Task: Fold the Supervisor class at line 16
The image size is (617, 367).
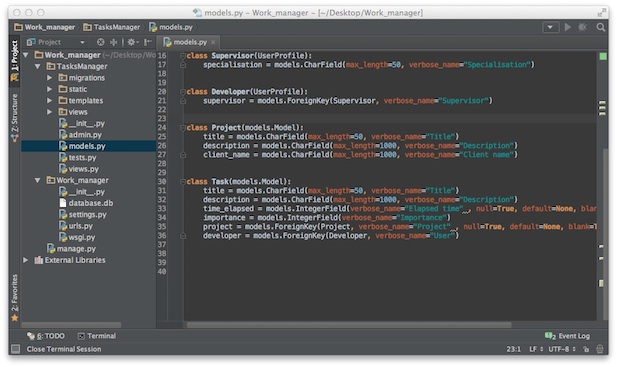Action: [183, 56]
